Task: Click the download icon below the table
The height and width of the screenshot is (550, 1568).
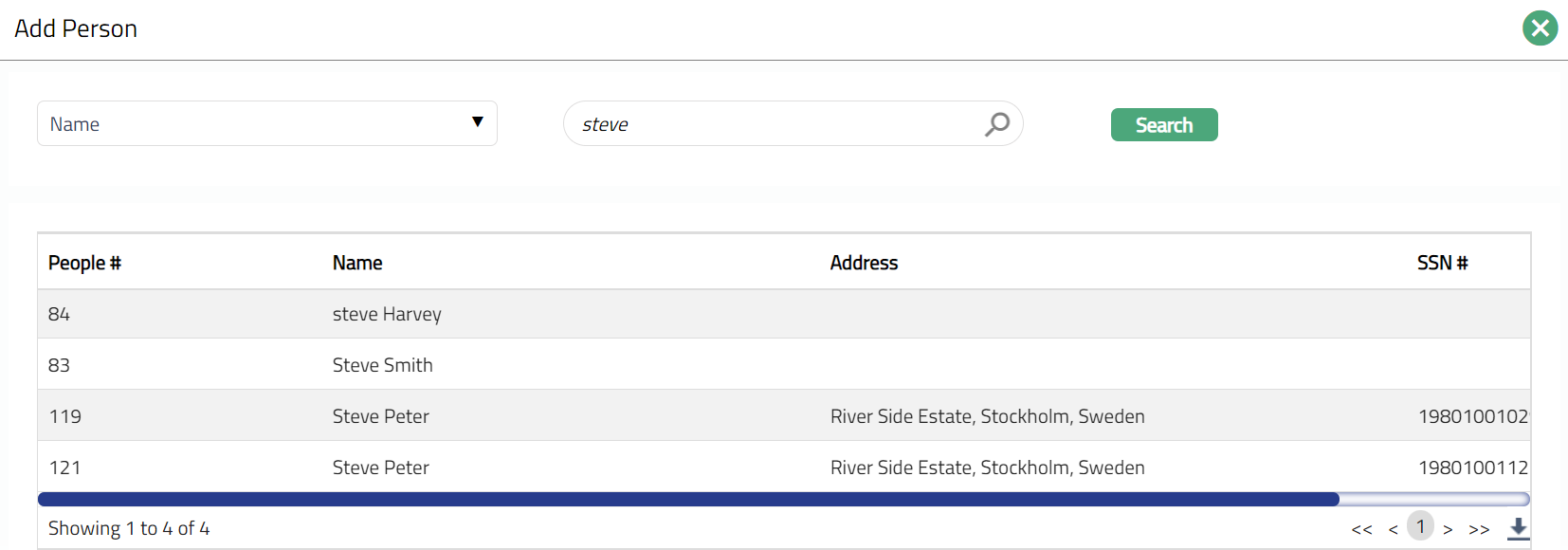Action: tap(1518, 528)
